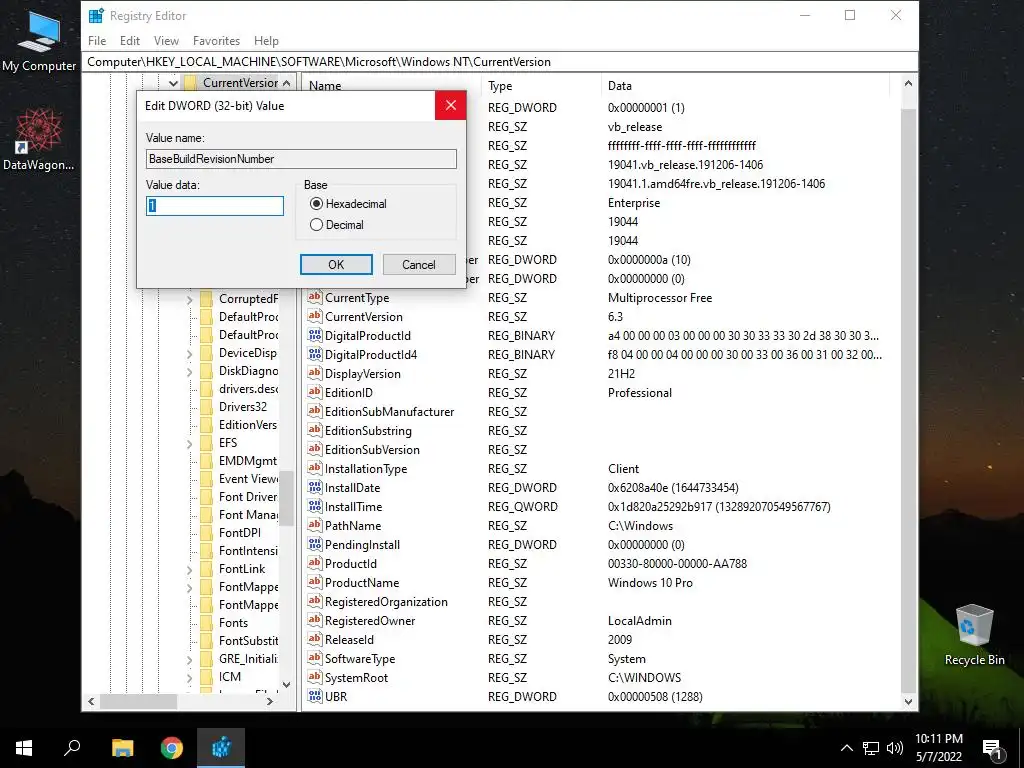1024x768 pixels.
Task: Expand the DiskDiagno tree folder
Action: pos(189,371)
